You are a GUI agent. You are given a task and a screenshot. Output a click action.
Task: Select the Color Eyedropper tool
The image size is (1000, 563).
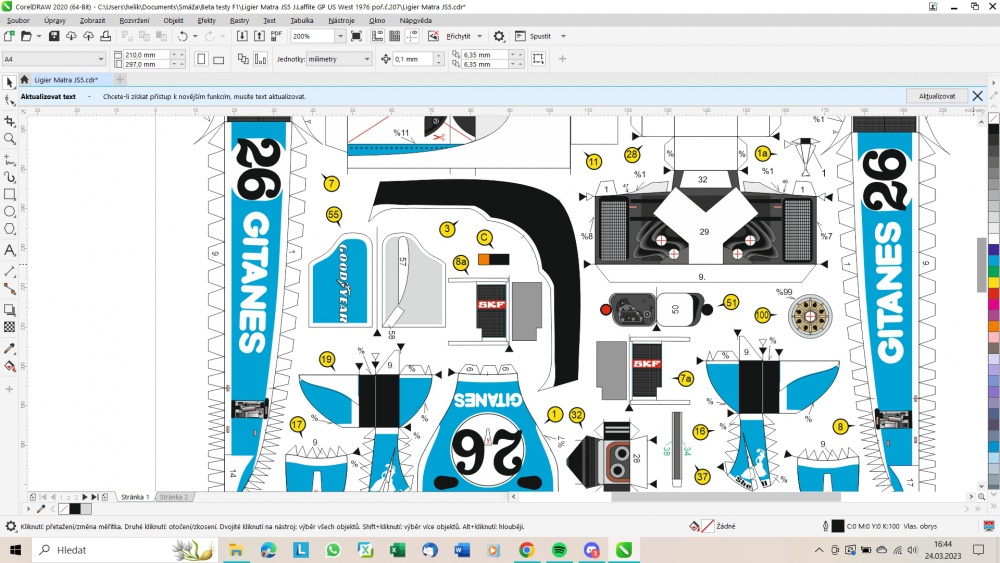(x=10, y=348)
